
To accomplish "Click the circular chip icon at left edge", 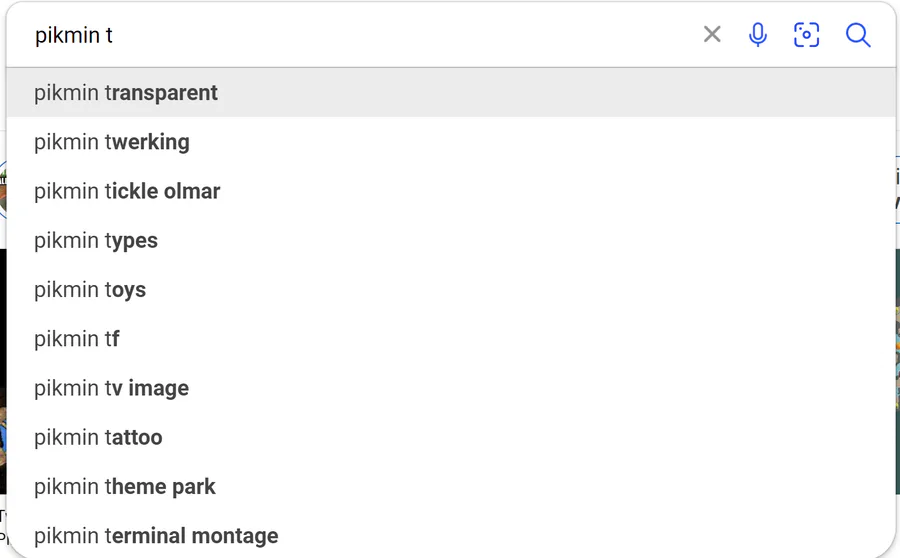I will [x=3, y=190].
